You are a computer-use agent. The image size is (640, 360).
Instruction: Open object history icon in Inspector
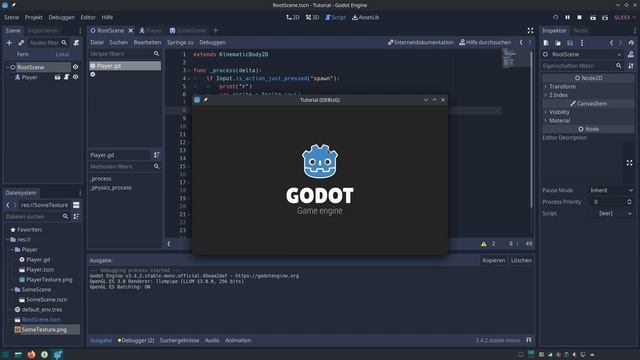[x=631, y=43]
